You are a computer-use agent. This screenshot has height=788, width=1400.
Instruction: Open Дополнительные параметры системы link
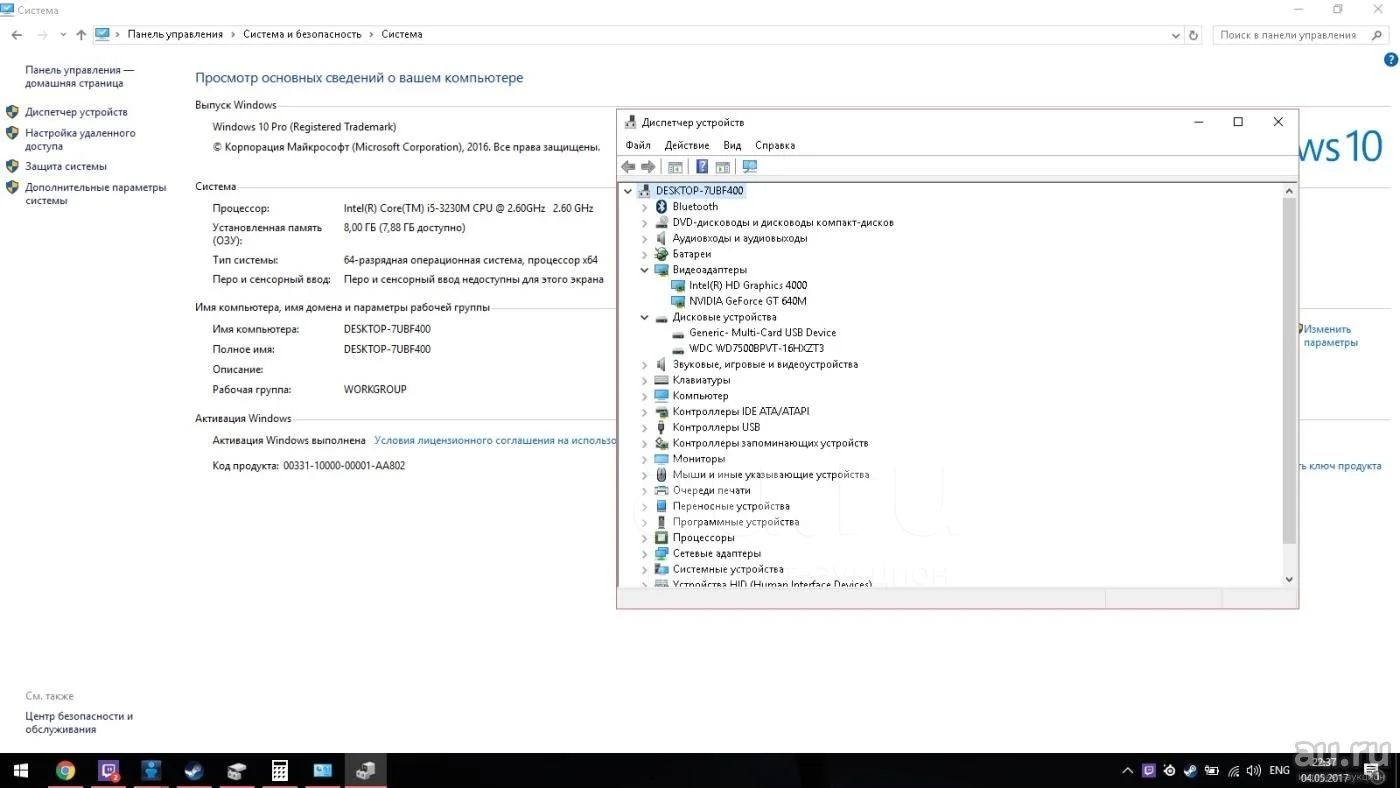click(96, 193)
